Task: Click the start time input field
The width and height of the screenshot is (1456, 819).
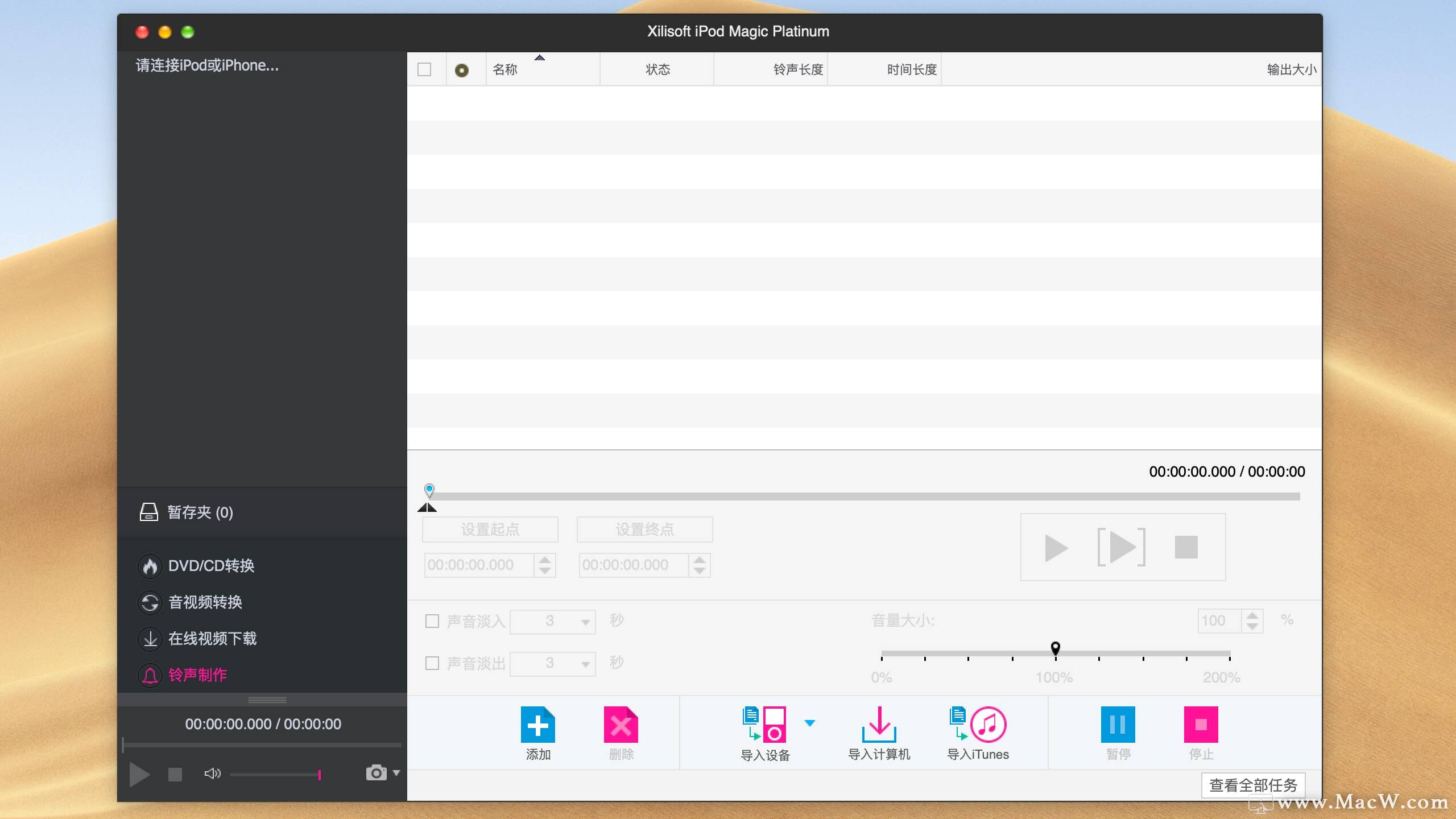Action: point(479,565)
